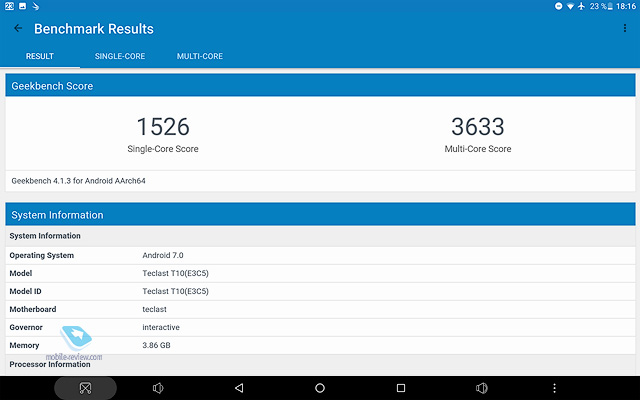Image resolution: width=640 pixels, height=400 pixels.
Task: Tap the volume up icon in navigation bar
Action: pyautogui.click(x=482, y=388)
